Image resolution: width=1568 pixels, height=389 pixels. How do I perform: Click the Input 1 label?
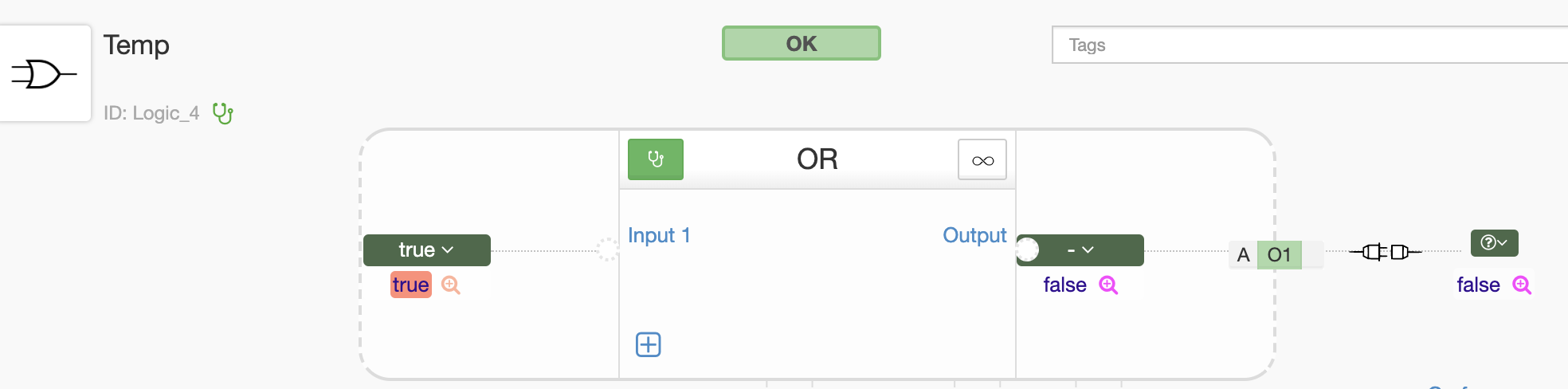tap(659, 235)
